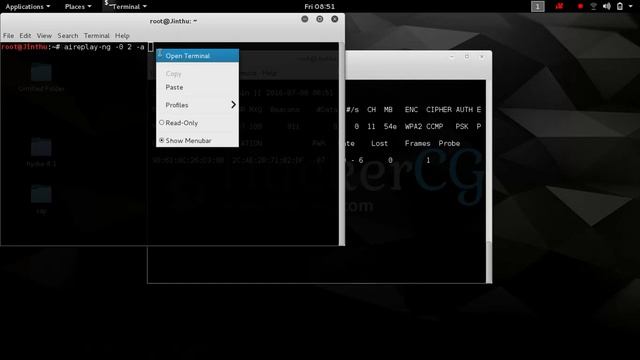Click the battery status icon
Viewport: 640px width, 360px height.
pyautogui.click(x=620, y=7)
